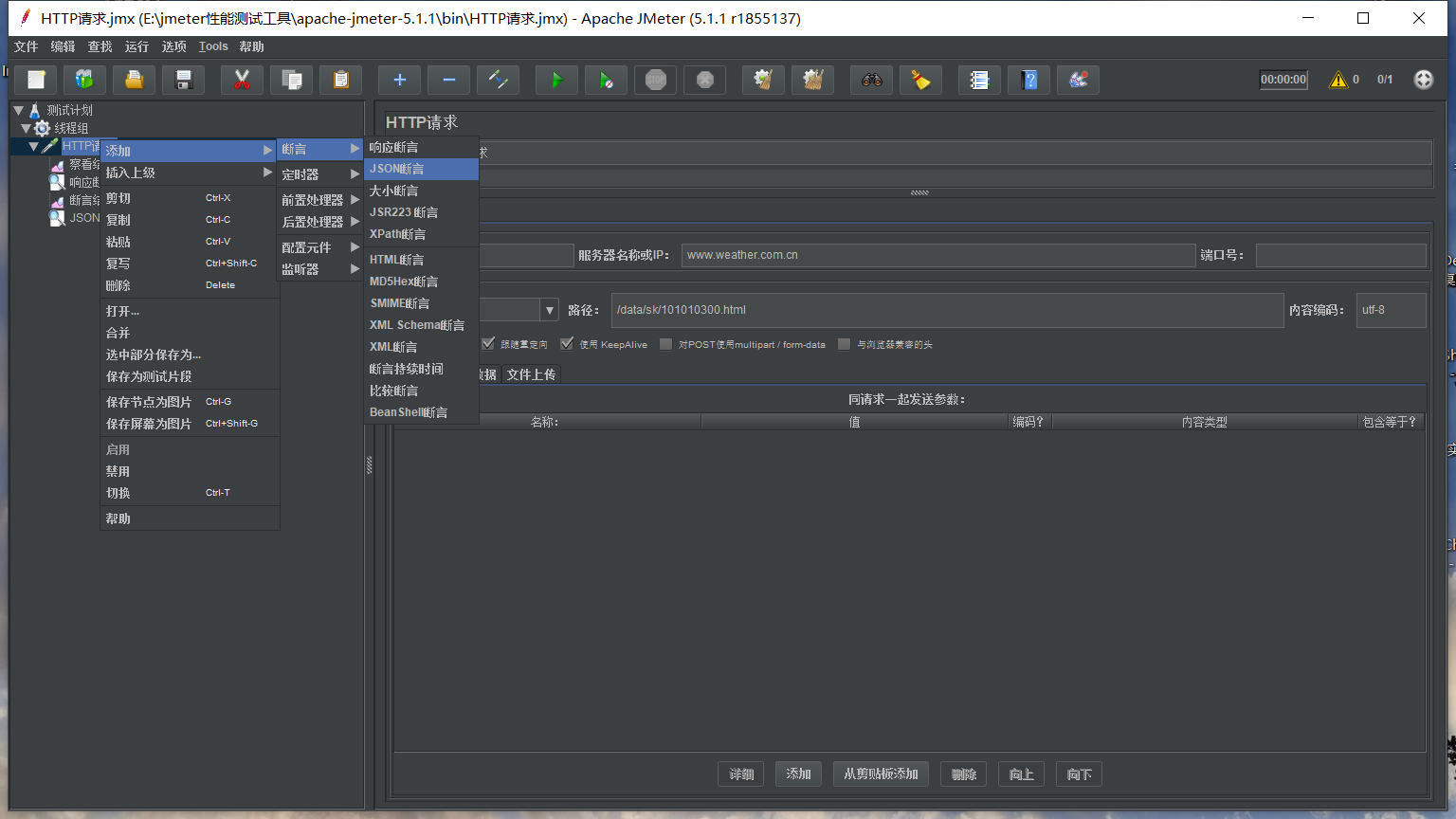Click the Reset Search brush icon
This screenshot has width=1456, height=819.
(x=921, y=80)
